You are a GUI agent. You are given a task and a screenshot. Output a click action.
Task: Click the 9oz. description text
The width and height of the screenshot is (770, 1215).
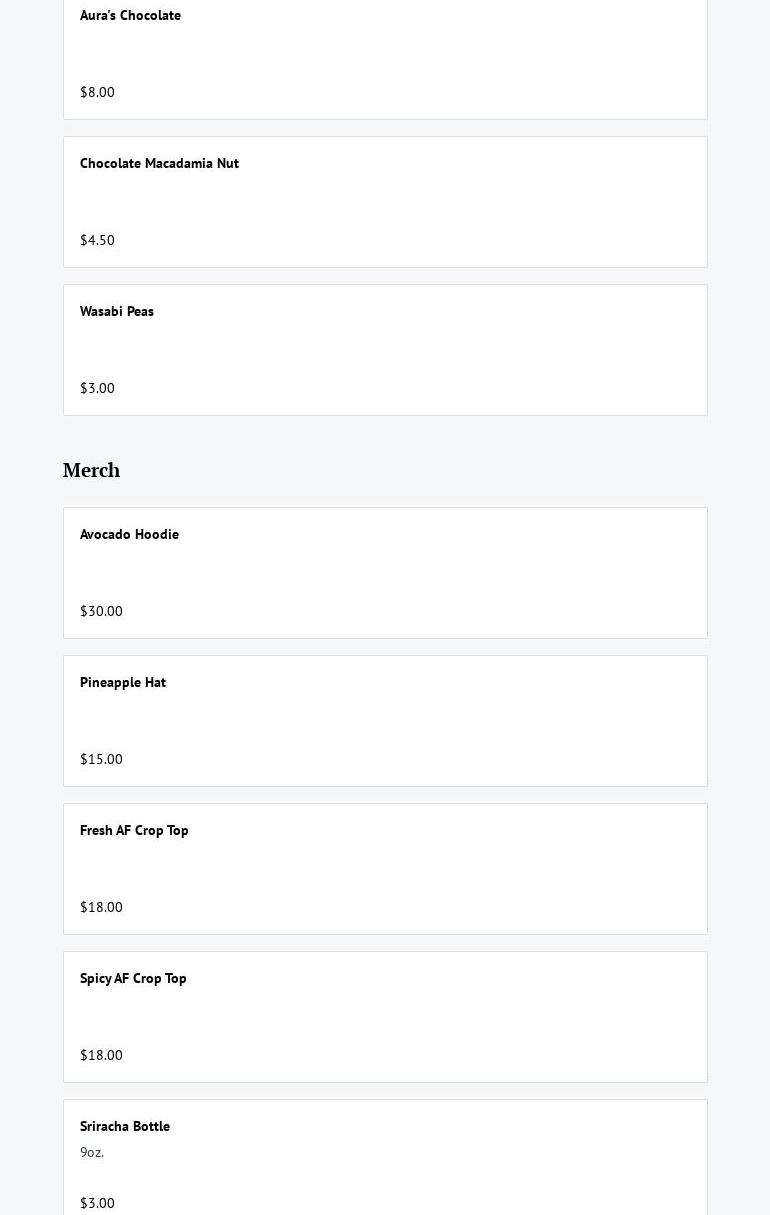pyautogui.click(x=92, y=1153)
